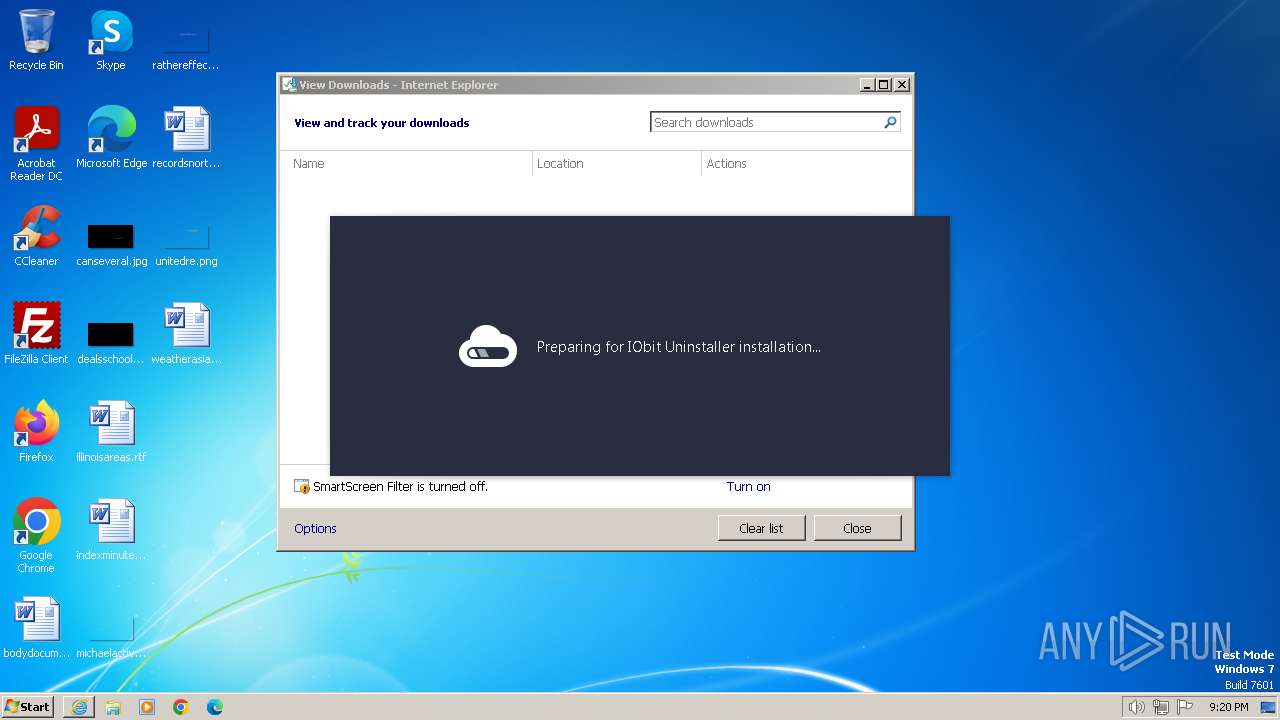This screenshot has height=720, width=1280.
Task: Click in the Search downloads field
Action: tap(765, 122)
